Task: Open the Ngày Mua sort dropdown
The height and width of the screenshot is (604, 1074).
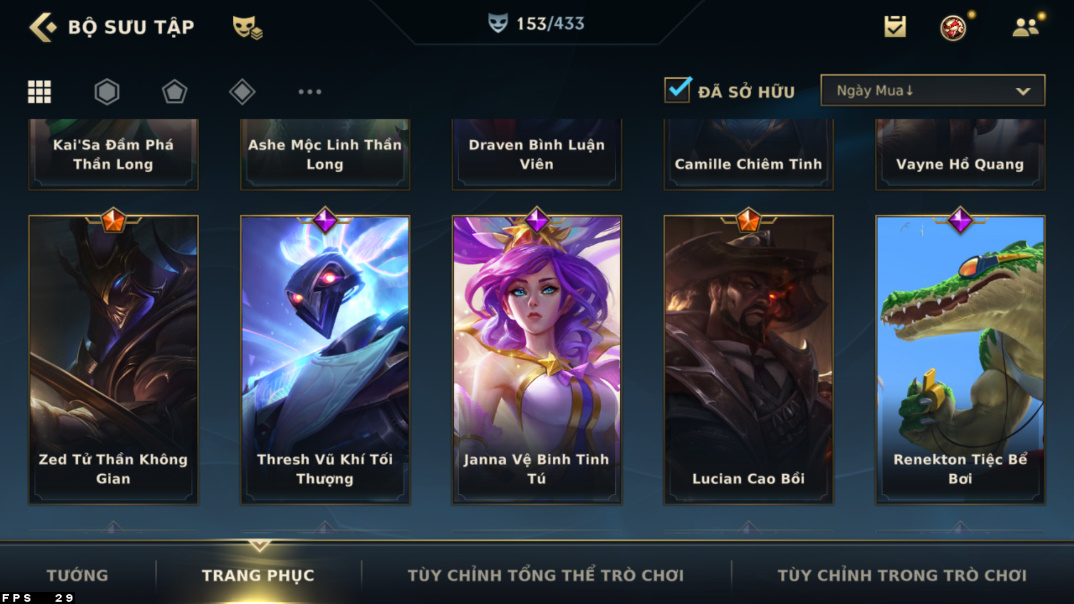Action: [933, 90]
